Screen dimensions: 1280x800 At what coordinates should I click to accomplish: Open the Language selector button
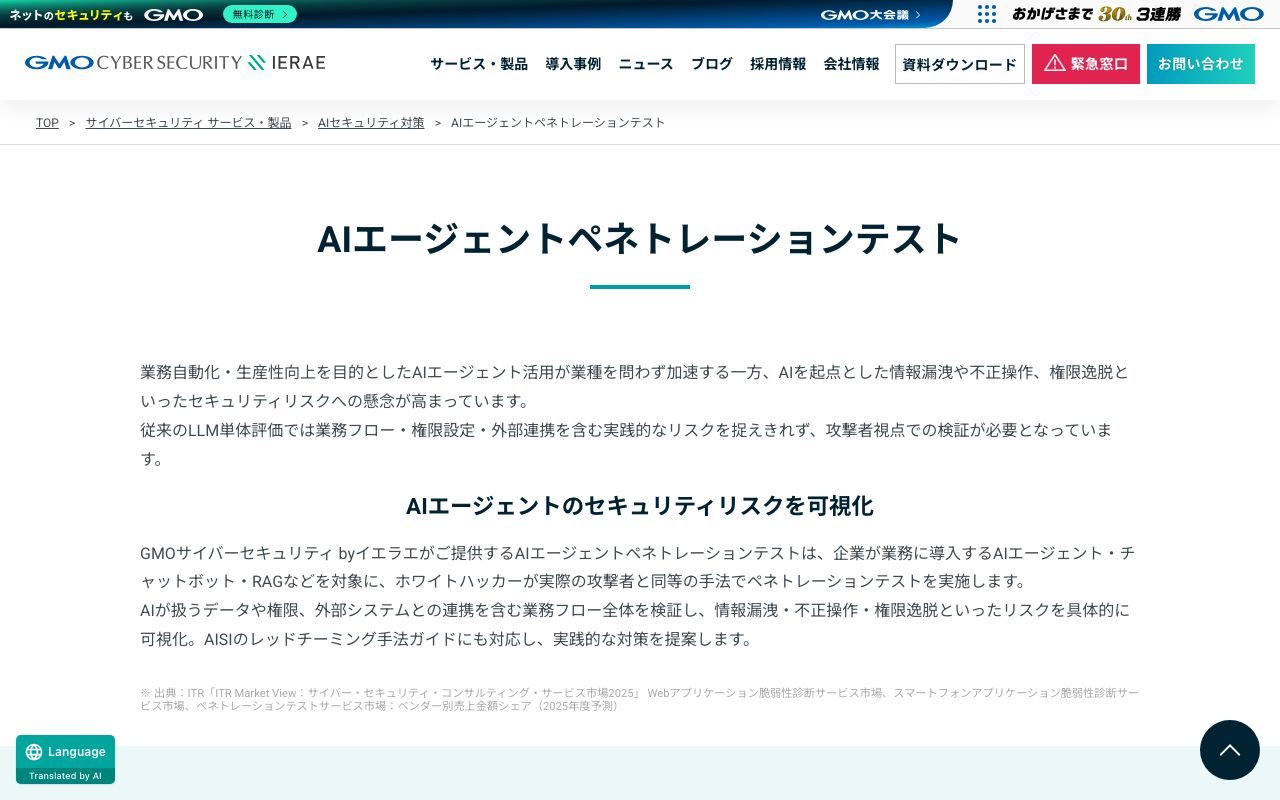pos(65,760)
